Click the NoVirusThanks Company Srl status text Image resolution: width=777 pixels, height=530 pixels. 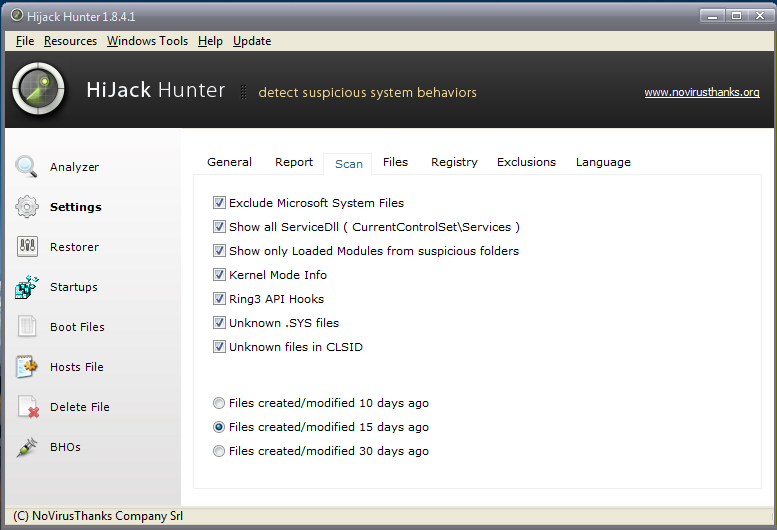coord(98,516)
